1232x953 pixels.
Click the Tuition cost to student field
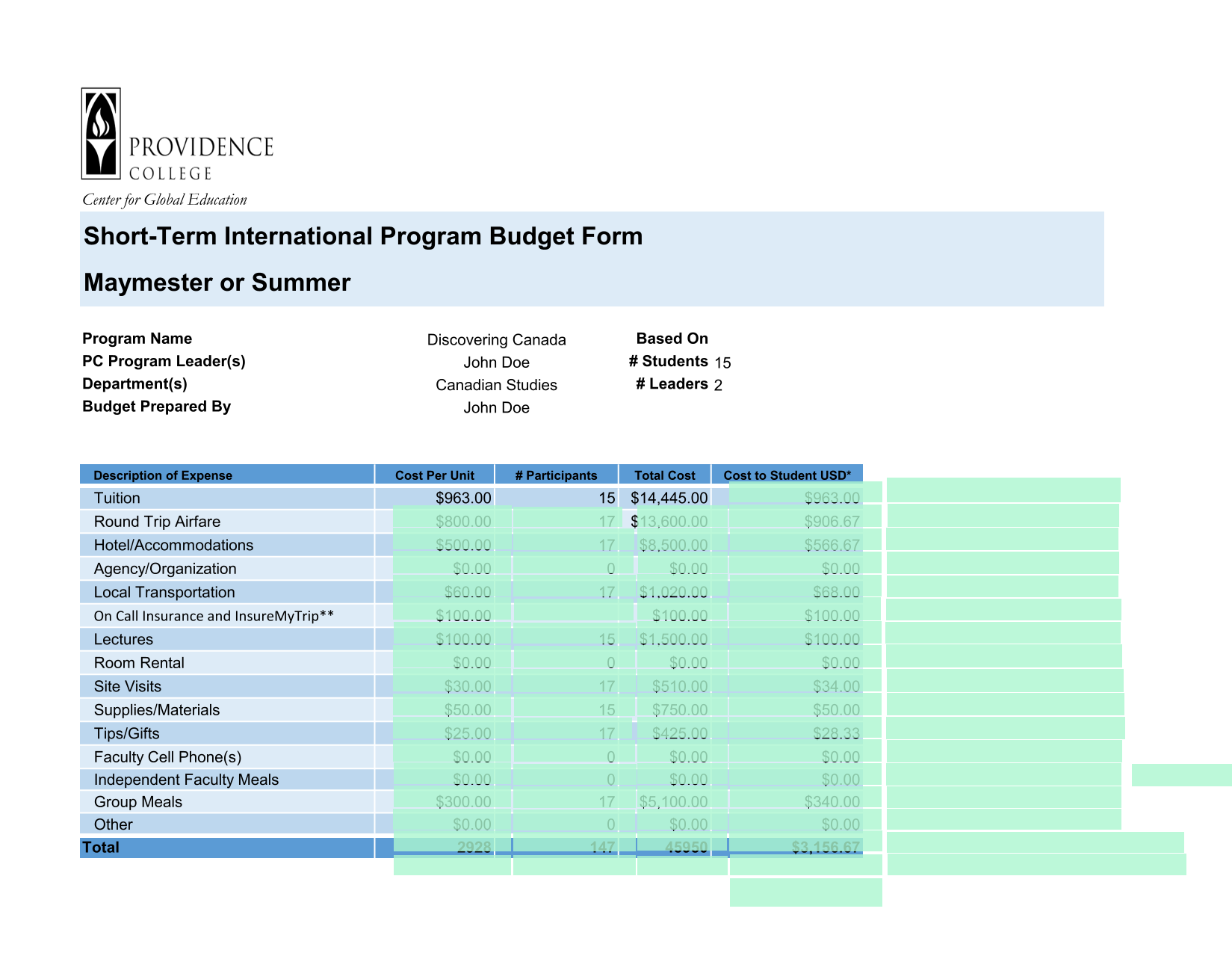point(805,492)
